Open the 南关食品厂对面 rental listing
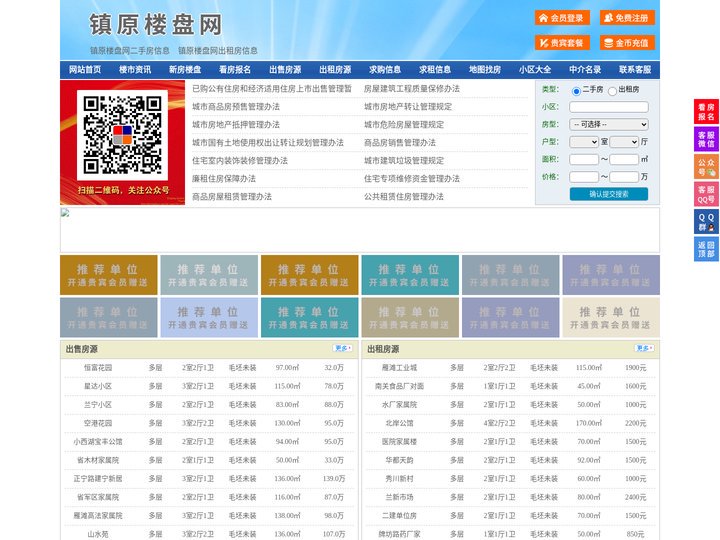 [x=399, y=386]
